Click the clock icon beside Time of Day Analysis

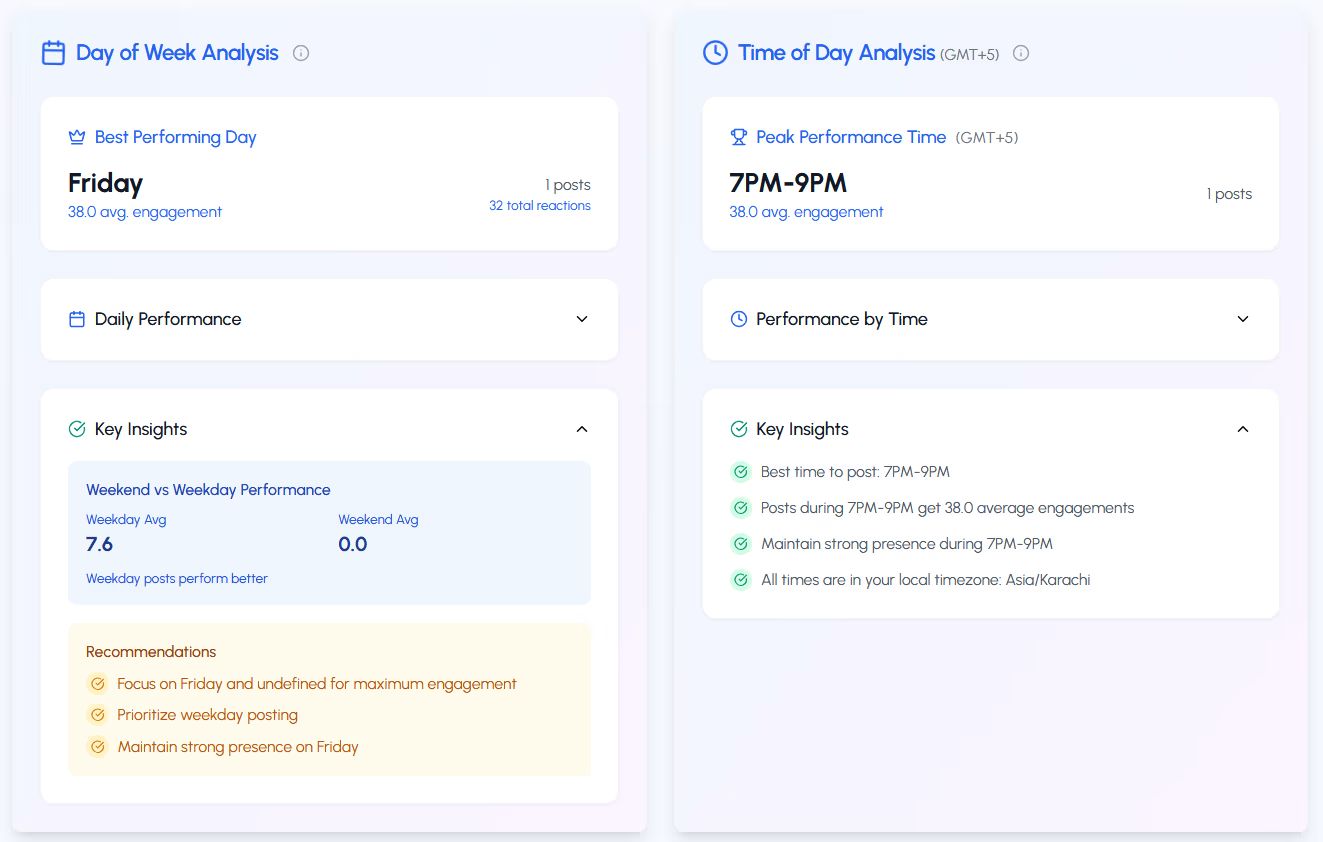coord(715,53)
